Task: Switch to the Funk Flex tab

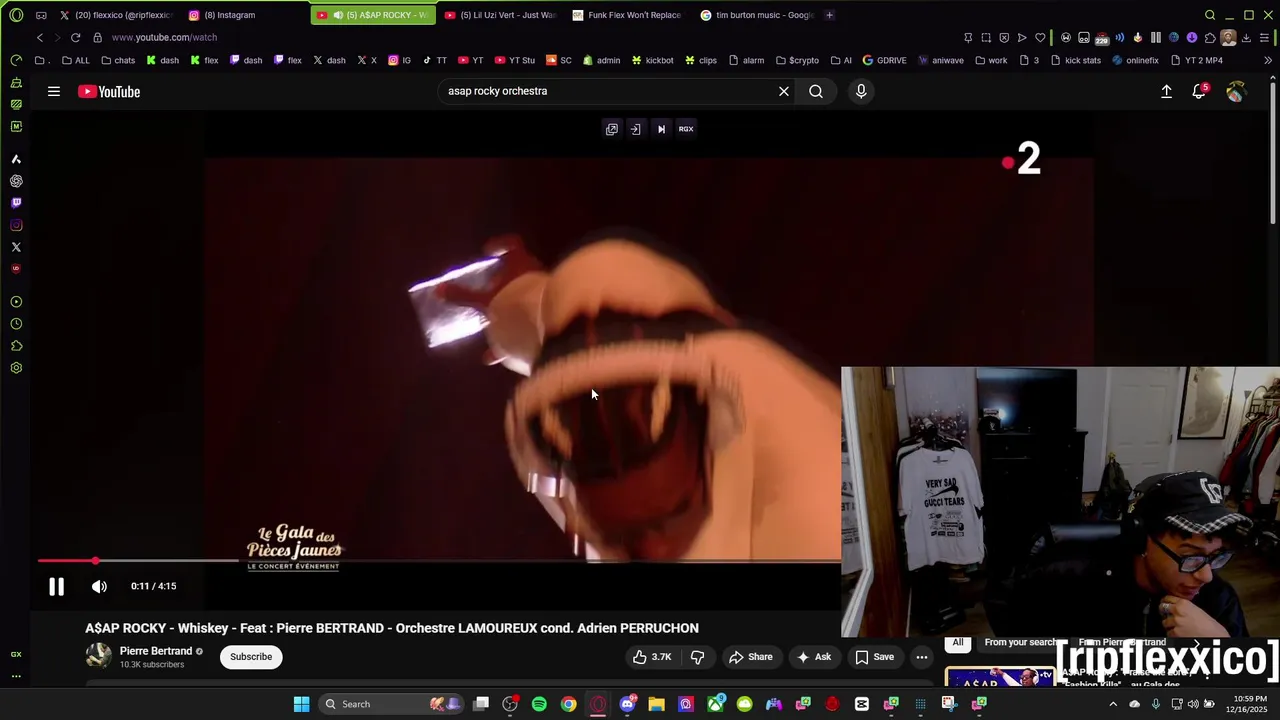Action: coord(628,15)
